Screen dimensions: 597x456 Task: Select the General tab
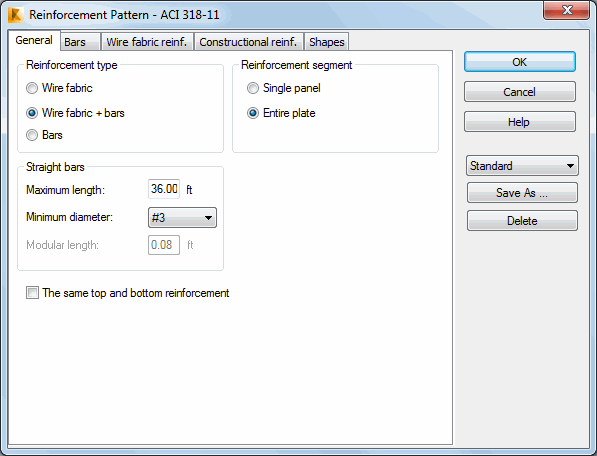(34, 40)
